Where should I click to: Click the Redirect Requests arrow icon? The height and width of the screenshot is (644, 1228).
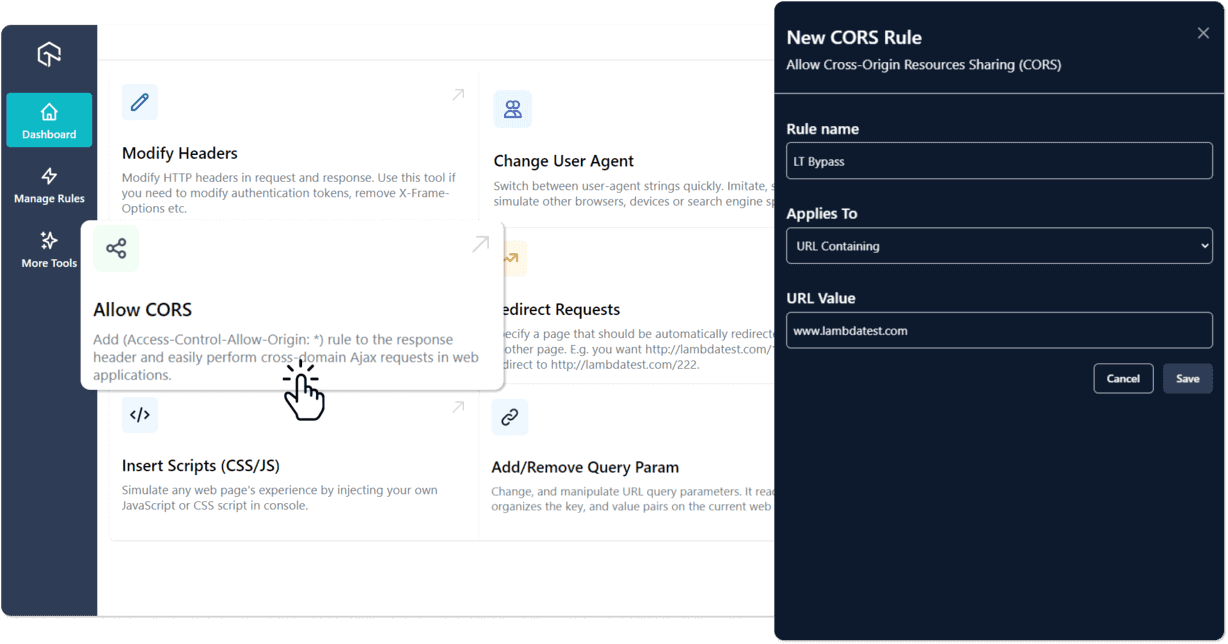pos(510,258)
